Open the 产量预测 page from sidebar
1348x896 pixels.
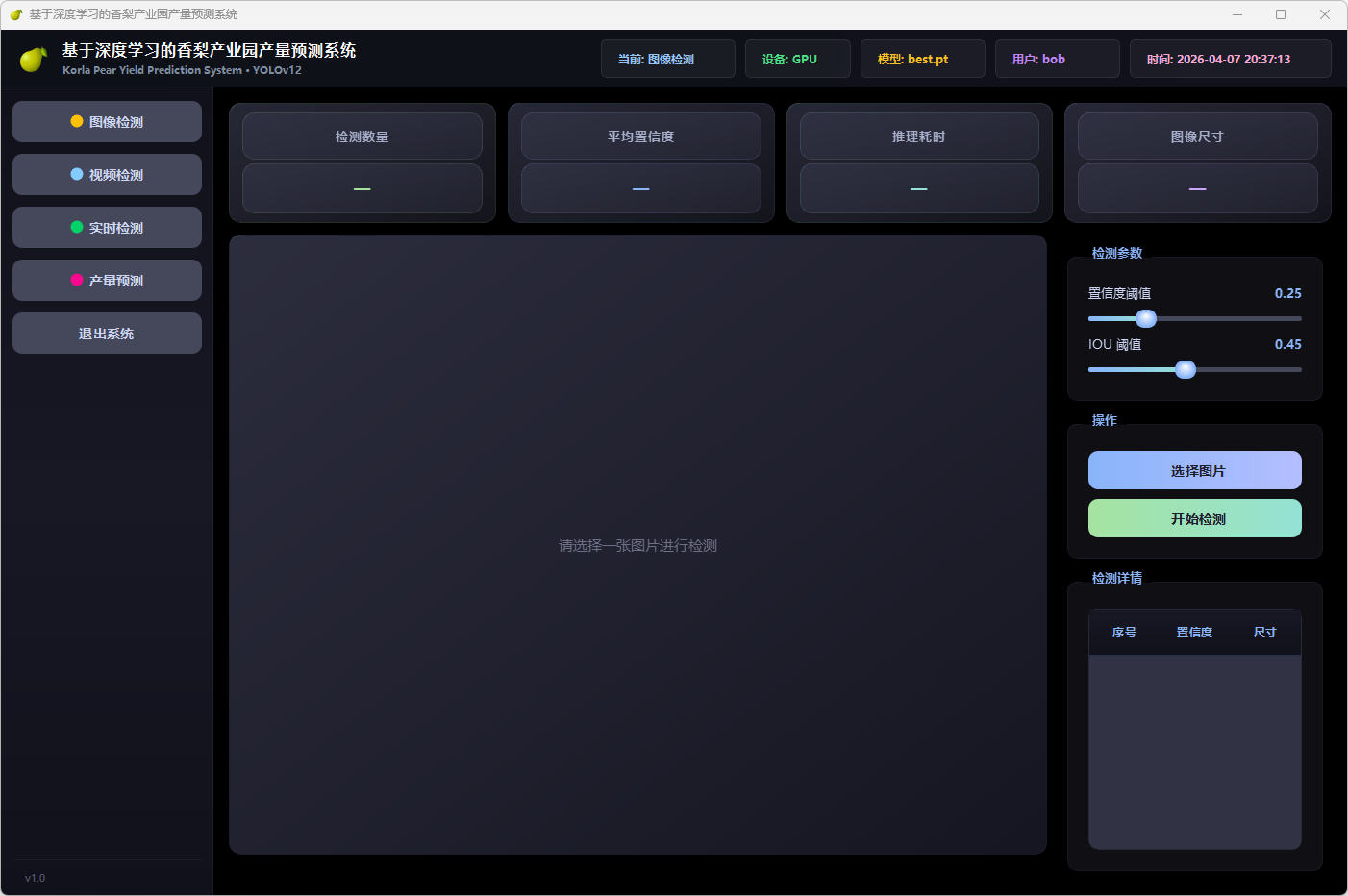click(x=107, y=281)
